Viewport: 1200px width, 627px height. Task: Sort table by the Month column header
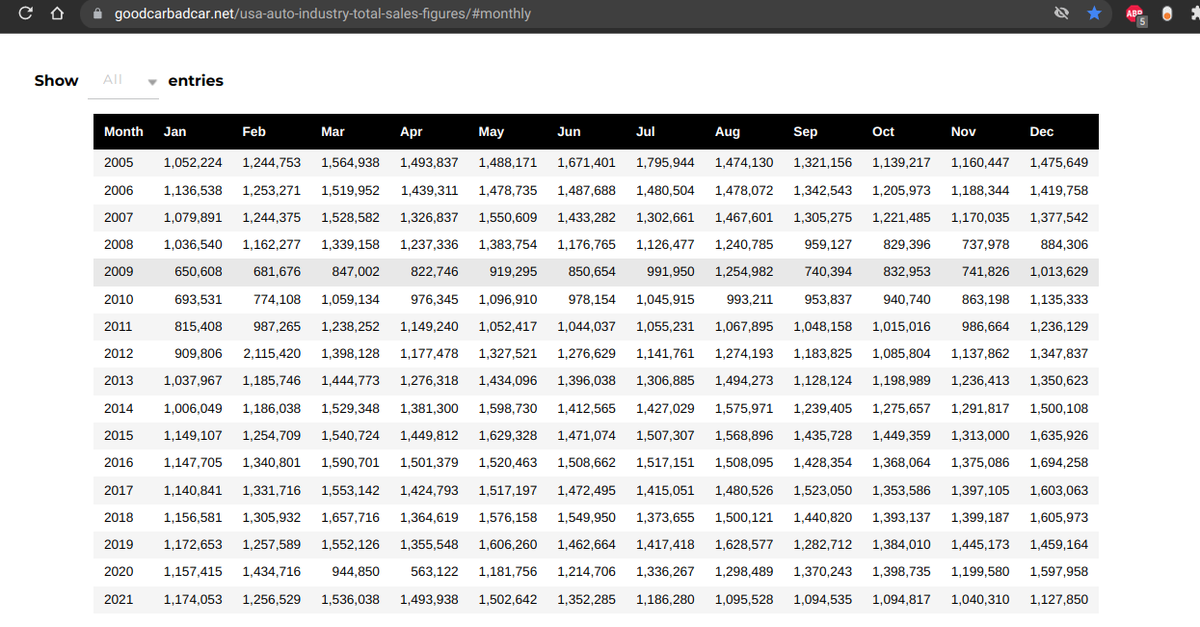124,131
